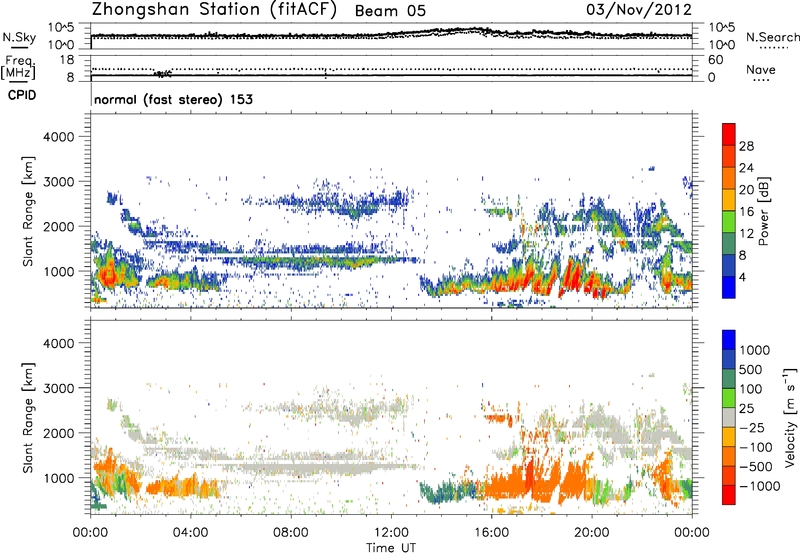Click the "Beam 05" label

(x=390, y=11)
